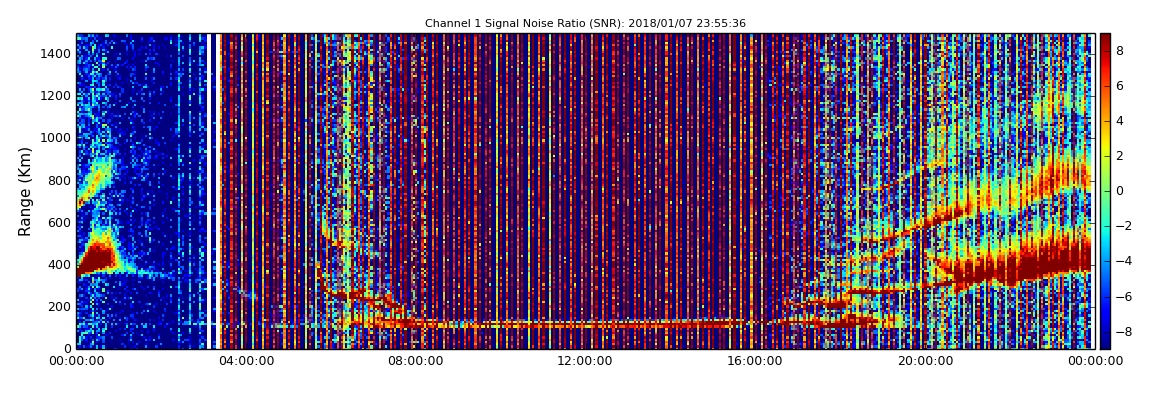Click the dark red echo near 400 km at plot start
The width and height of the screenshot is (1150, 407).
97,259
